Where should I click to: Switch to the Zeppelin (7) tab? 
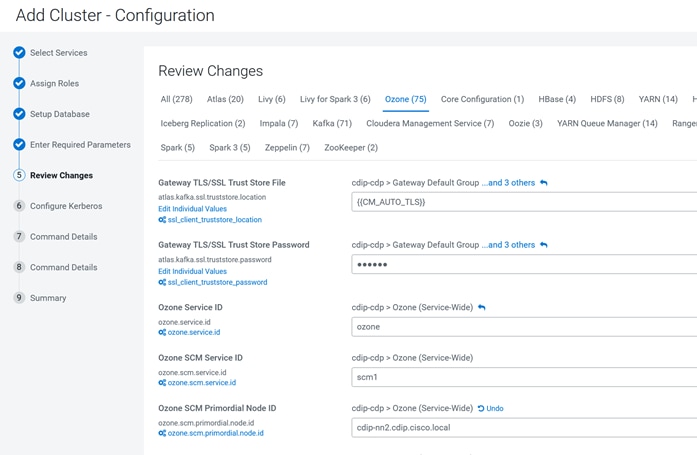(x=287, y=148)
